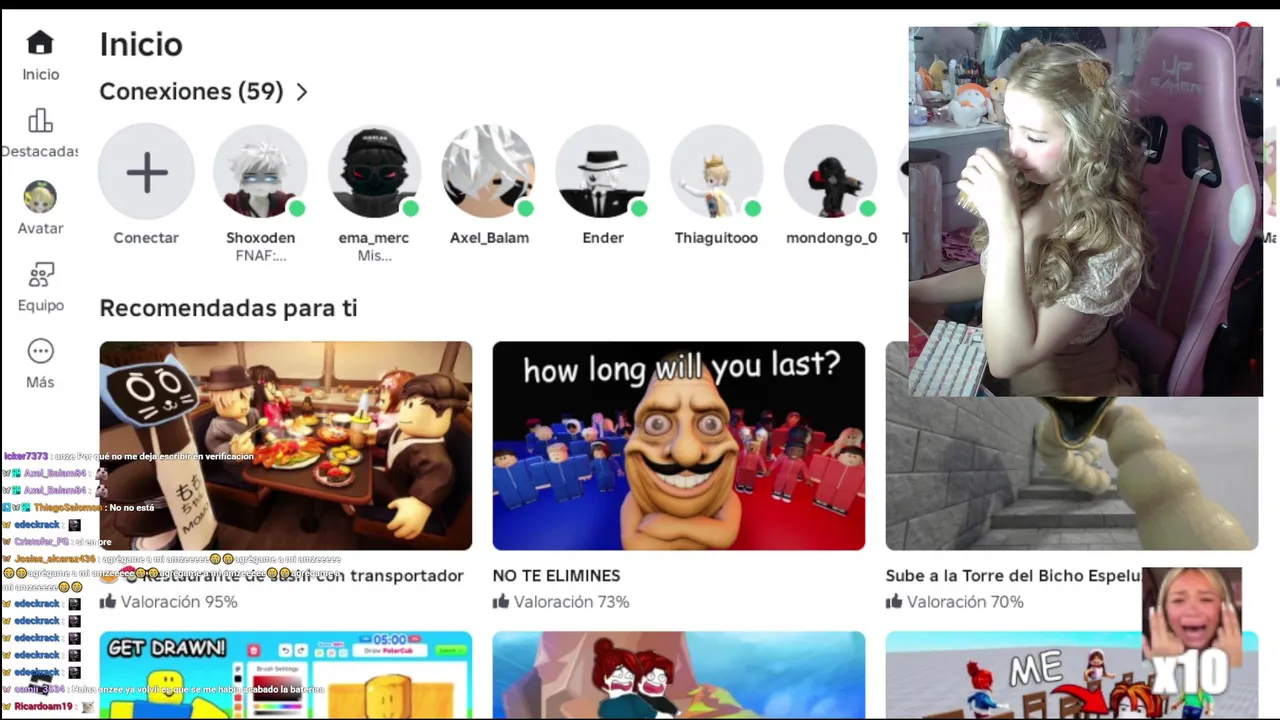Open the Inicio home icon in sidebar
The height and width of the screenshot is (720, 1280).
(40, 42)
